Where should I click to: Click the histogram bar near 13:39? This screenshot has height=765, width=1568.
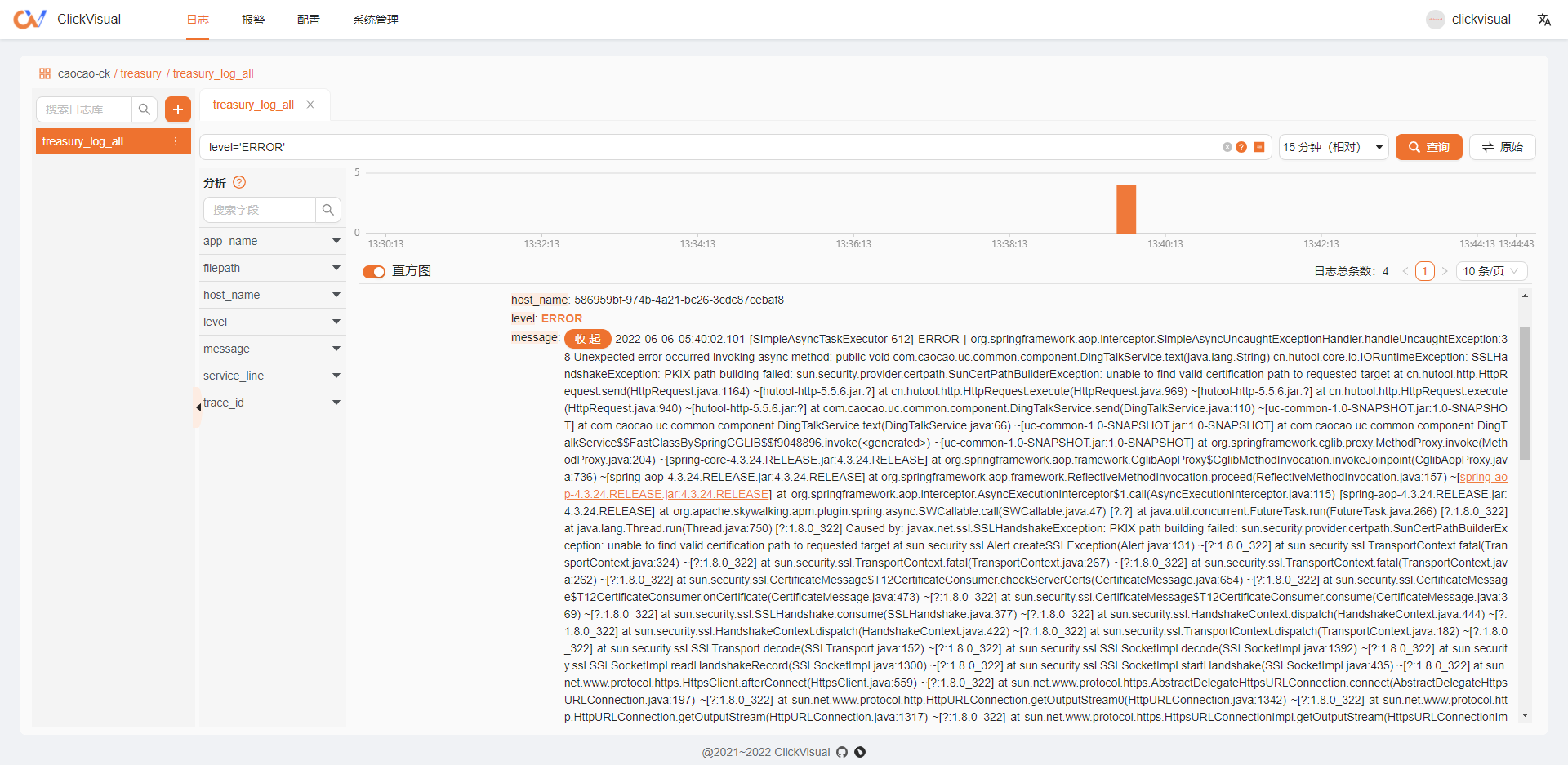1127,209
